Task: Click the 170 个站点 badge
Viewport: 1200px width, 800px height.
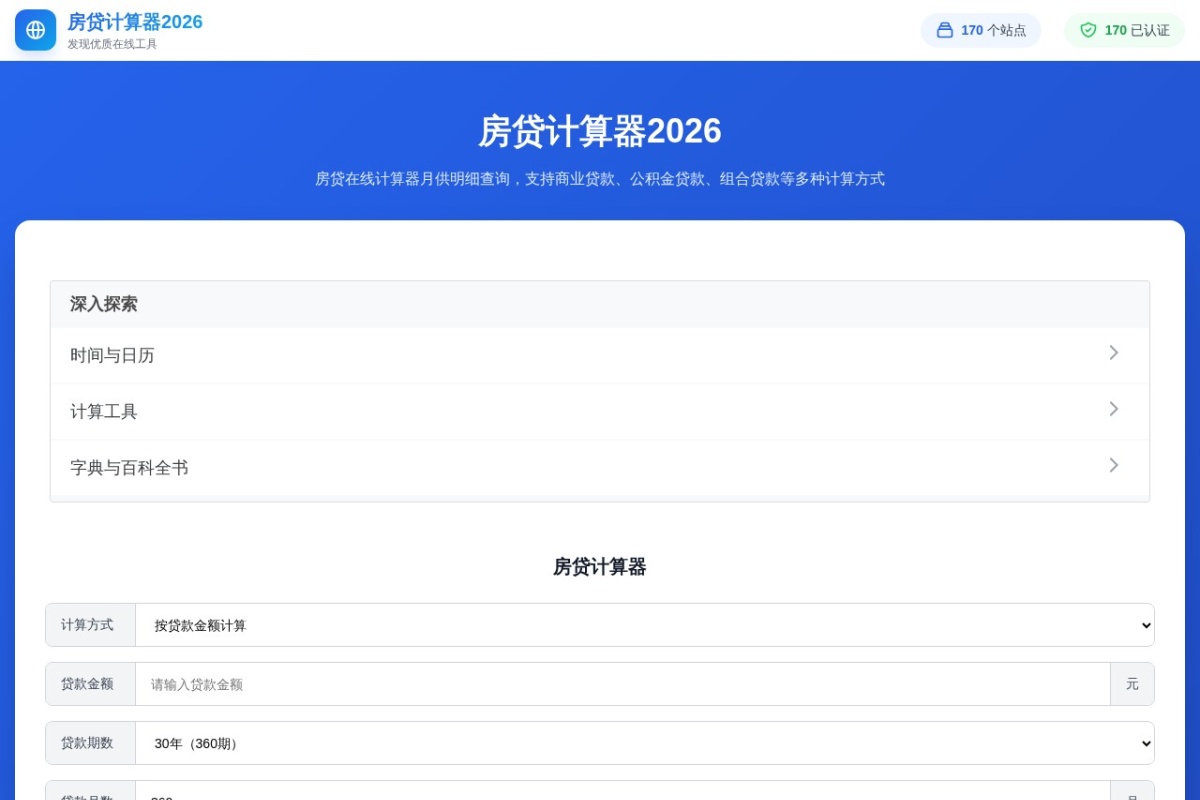Action: tap(981, 30)
